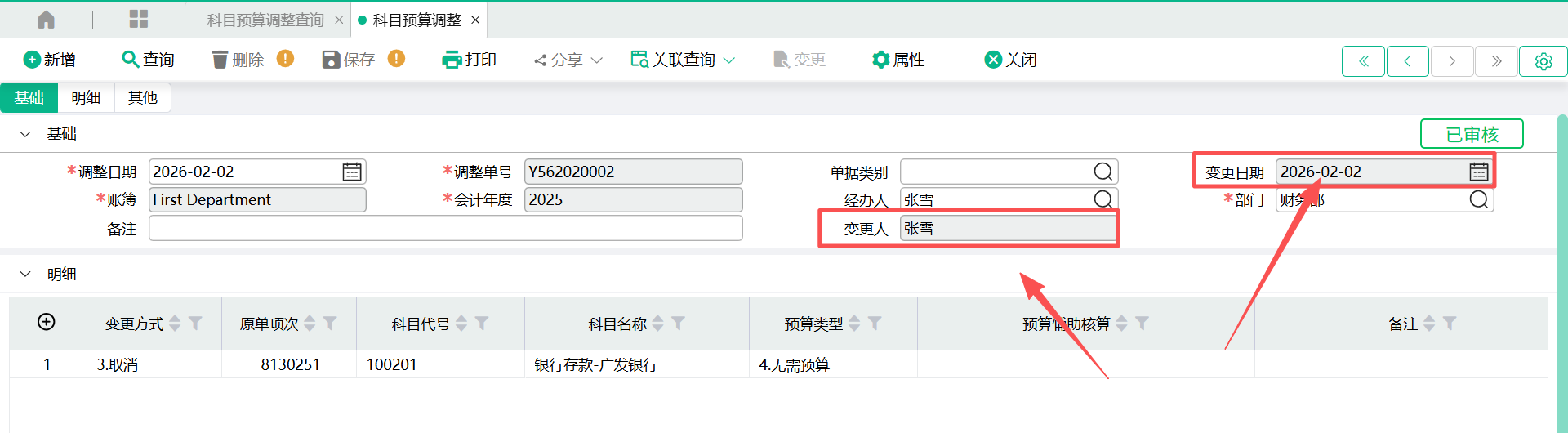Click the 备注 input field
1568x433 pixels.
point(445,229)
